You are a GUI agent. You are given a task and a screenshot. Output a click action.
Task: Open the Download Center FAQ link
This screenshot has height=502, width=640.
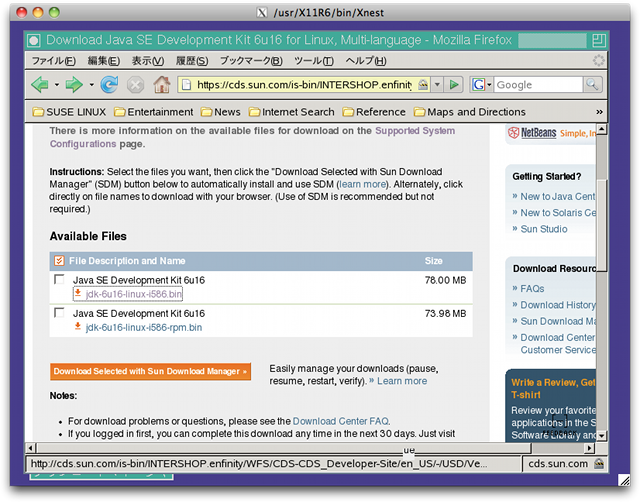tap(340, 421)
